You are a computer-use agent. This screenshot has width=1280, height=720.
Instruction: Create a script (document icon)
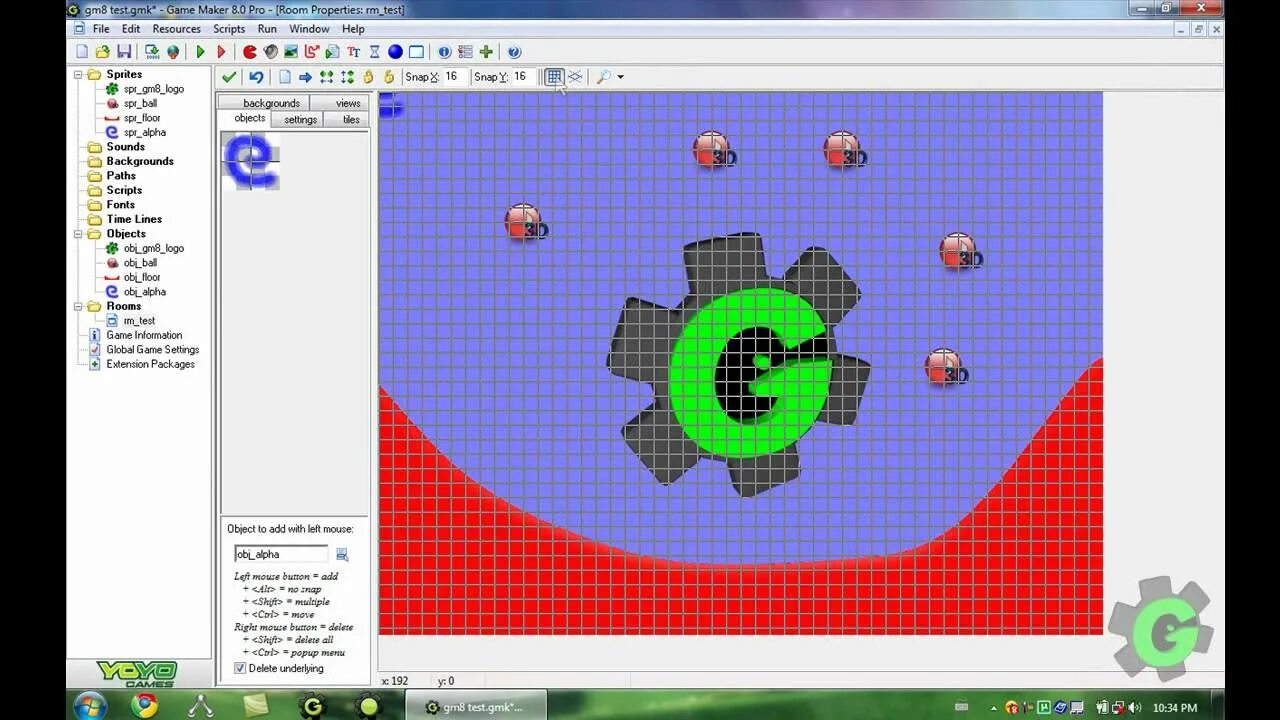[x=333, y=52]
